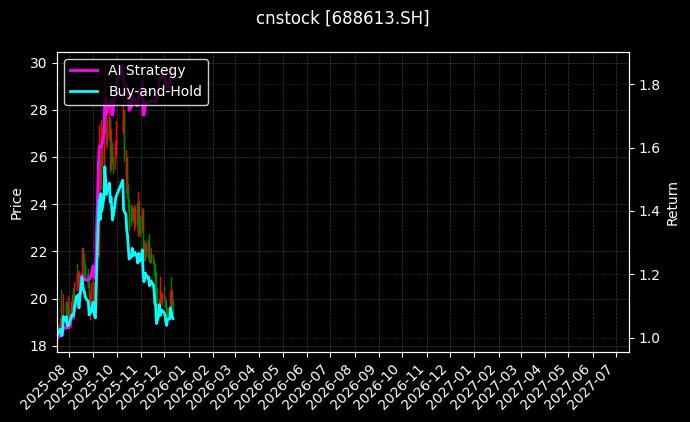Click the 1.8 return tick label

[x=649, y=85]
